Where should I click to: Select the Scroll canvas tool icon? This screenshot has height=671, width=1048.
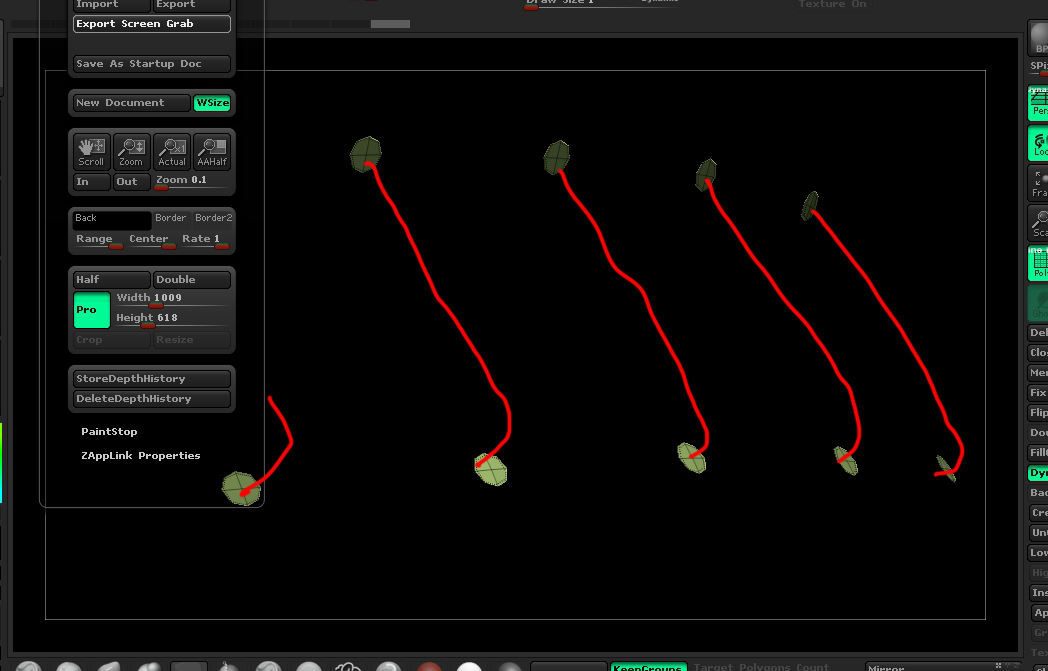pyautogui.click(x=92, y=152)
